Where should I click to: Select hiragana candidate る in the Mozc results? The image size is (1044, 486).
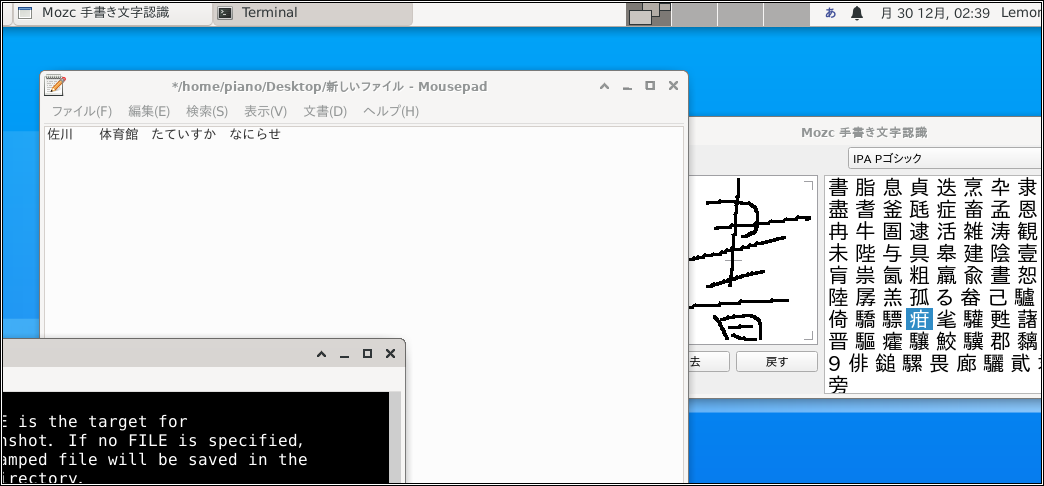click(946, 298)
